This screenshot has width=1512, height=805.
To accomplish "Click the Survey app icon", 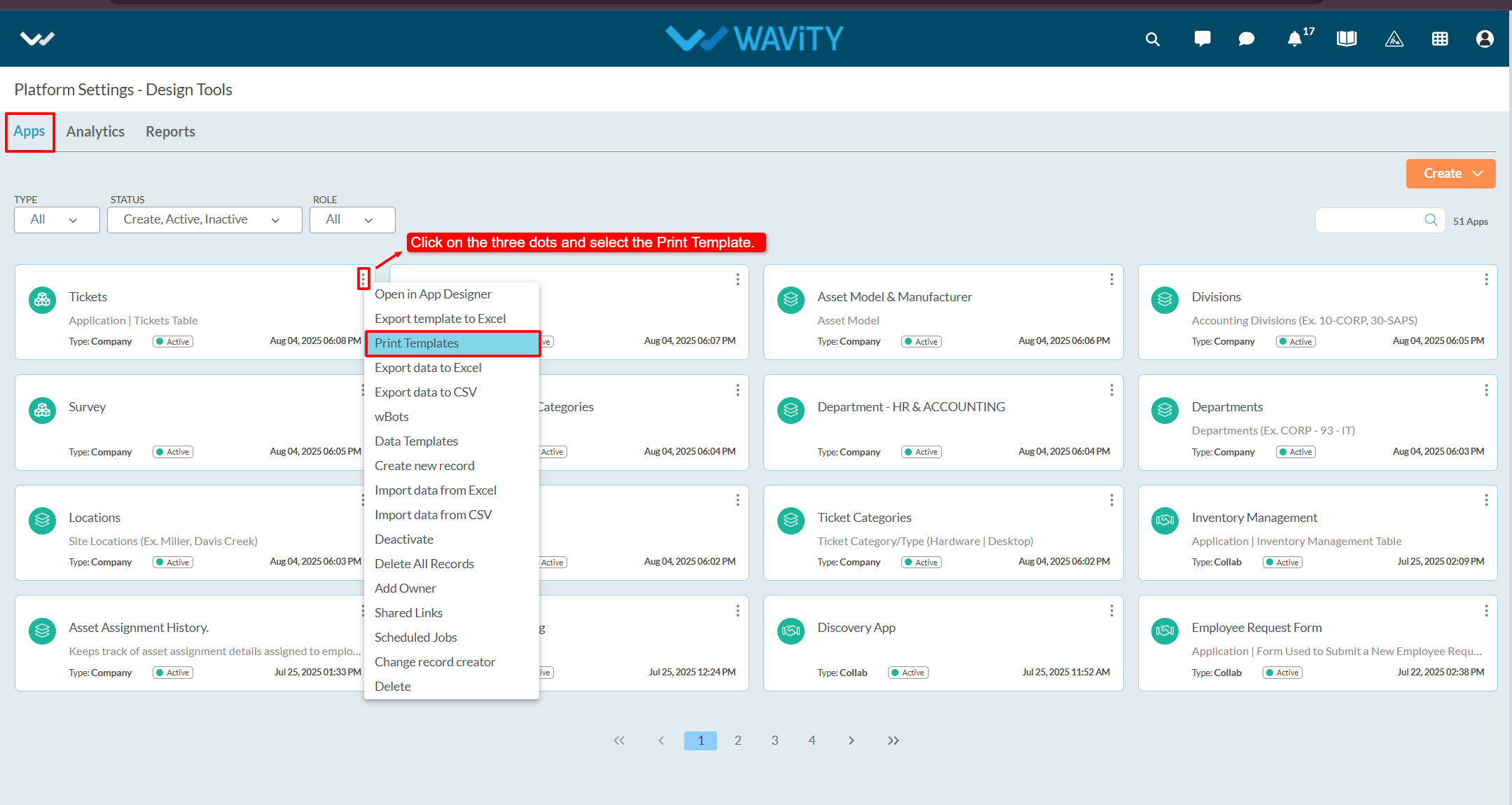I will click(x=42, y=410).
